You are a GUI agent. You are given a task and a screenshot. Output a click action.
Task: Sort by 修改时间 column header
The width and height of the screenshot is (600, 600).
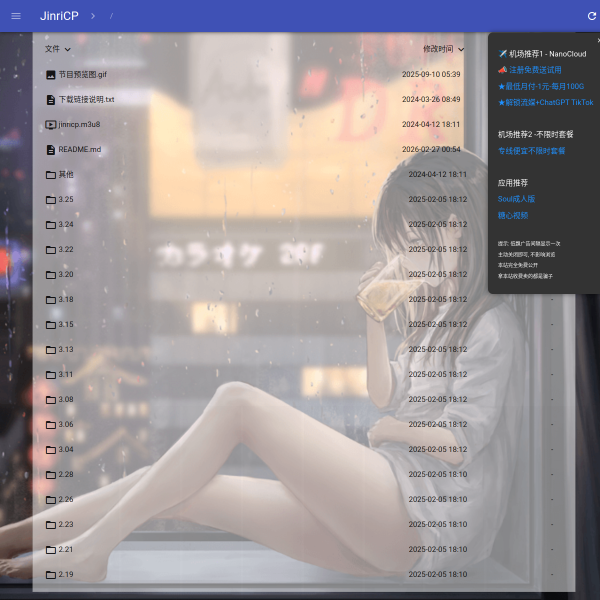[x=443, y=49]
